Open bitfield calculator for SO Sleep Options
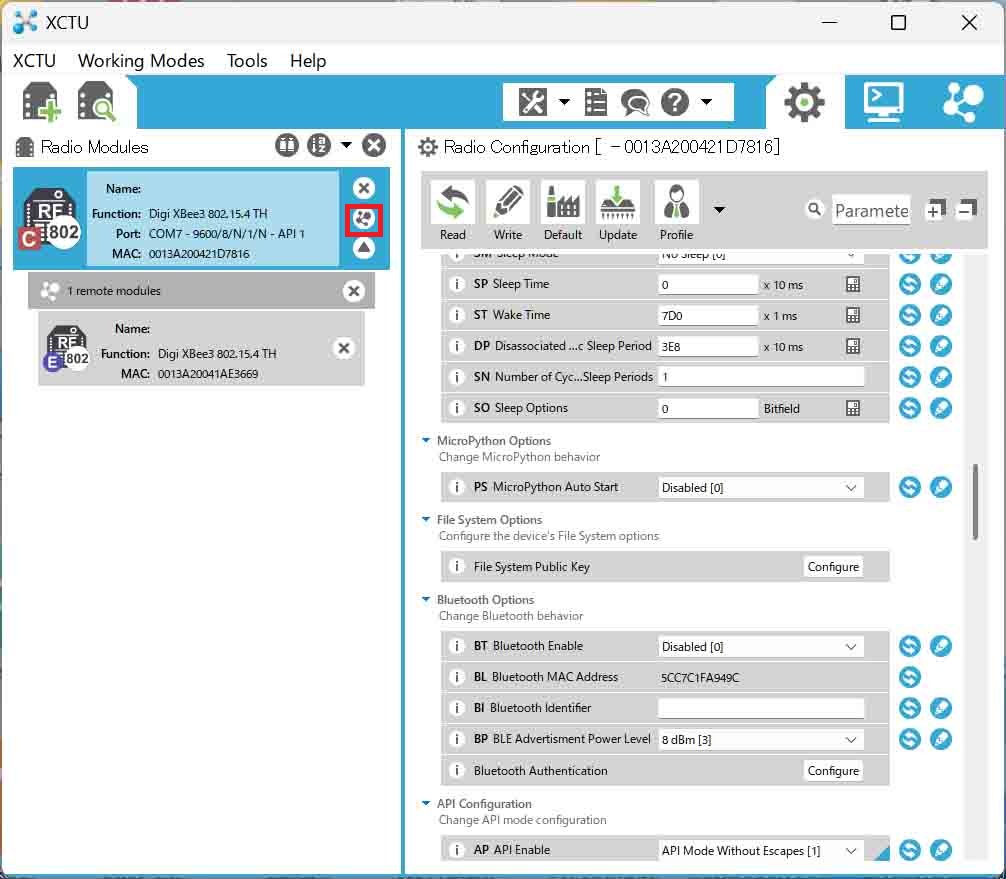Image resolution: width=1006 pixels, height=879 pixels. pos(853,408)
